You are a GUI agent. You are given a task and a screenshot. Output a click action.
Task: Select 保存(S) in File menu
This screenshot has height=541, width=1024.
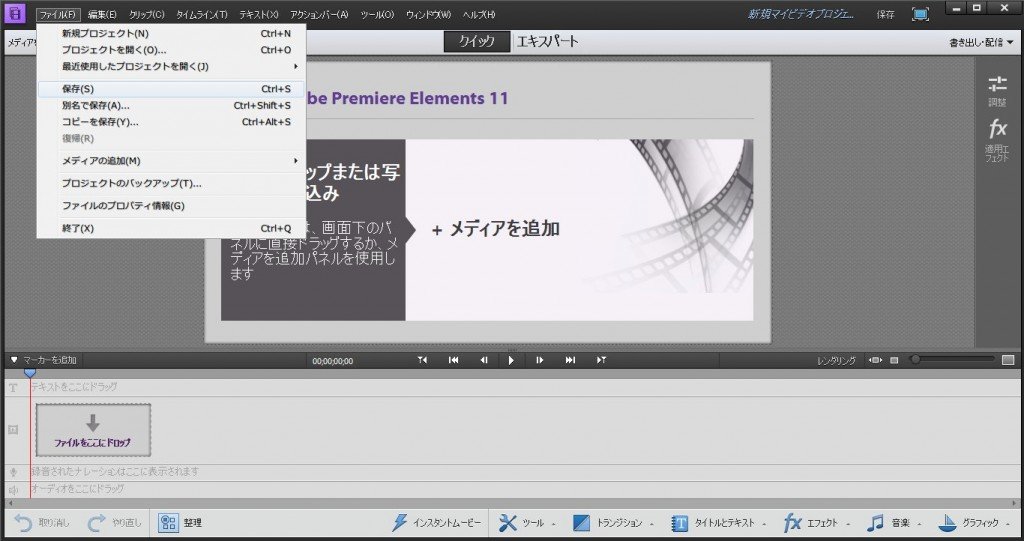171,89
